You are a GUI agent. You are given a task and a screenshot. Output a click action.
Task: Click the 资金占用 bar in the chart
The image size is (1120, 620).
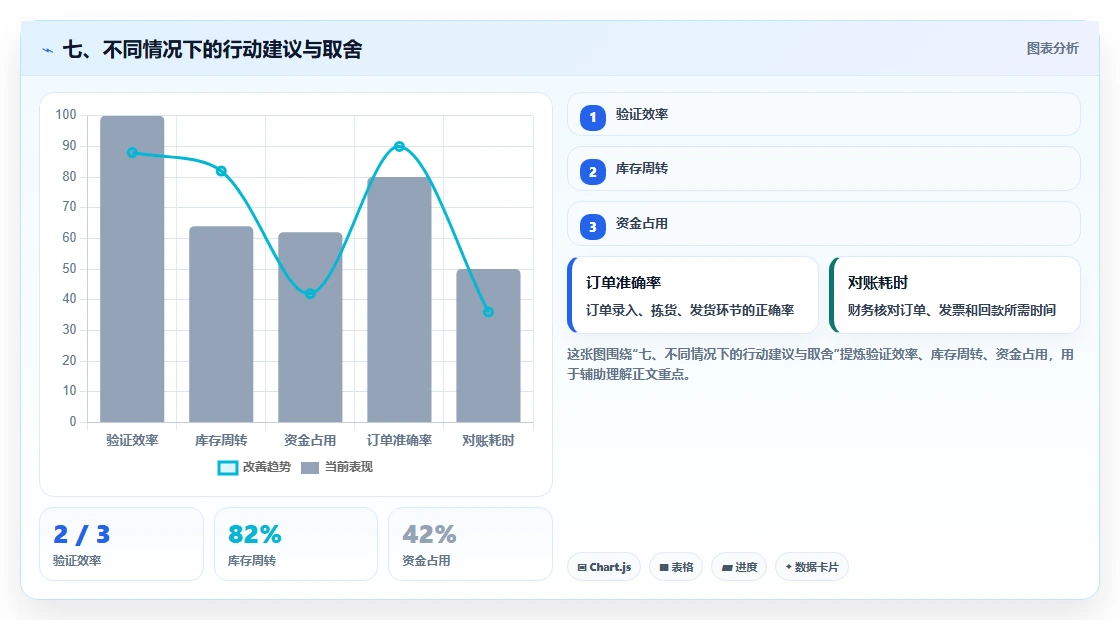point(310,327)
